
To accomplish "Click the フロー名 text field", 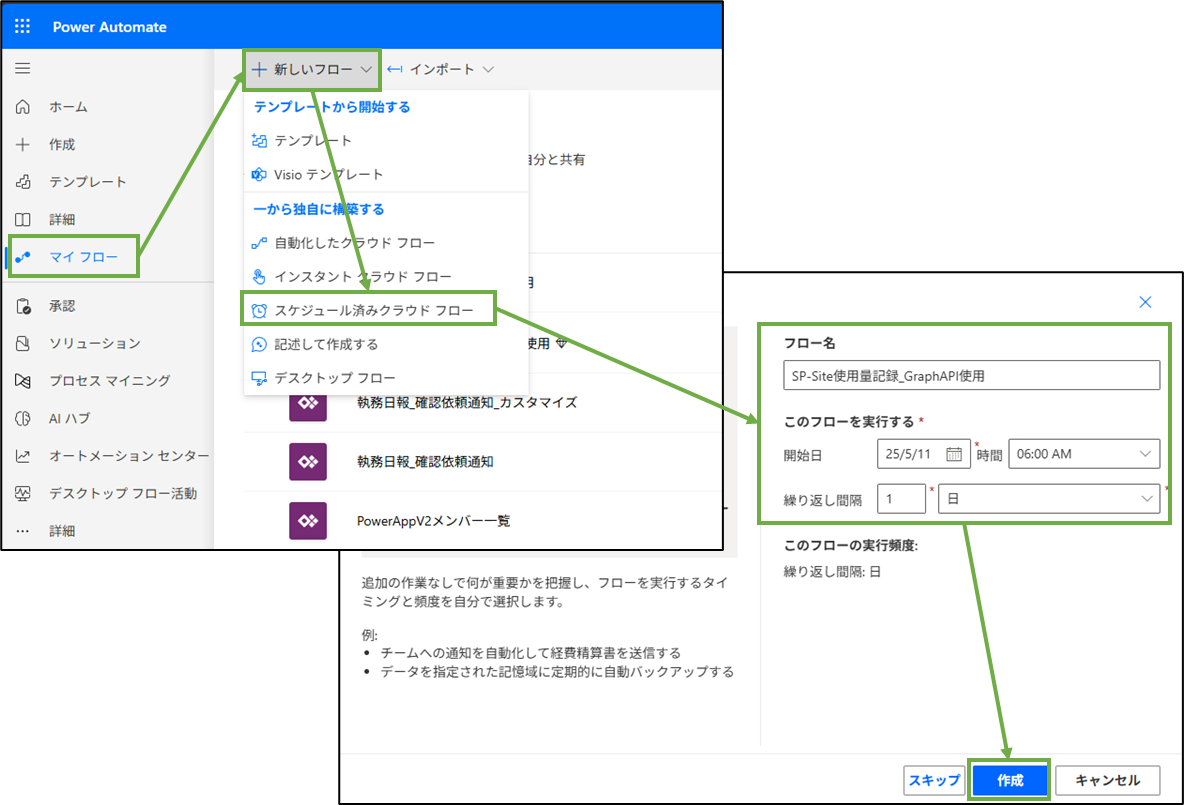I will pos(971,375).
